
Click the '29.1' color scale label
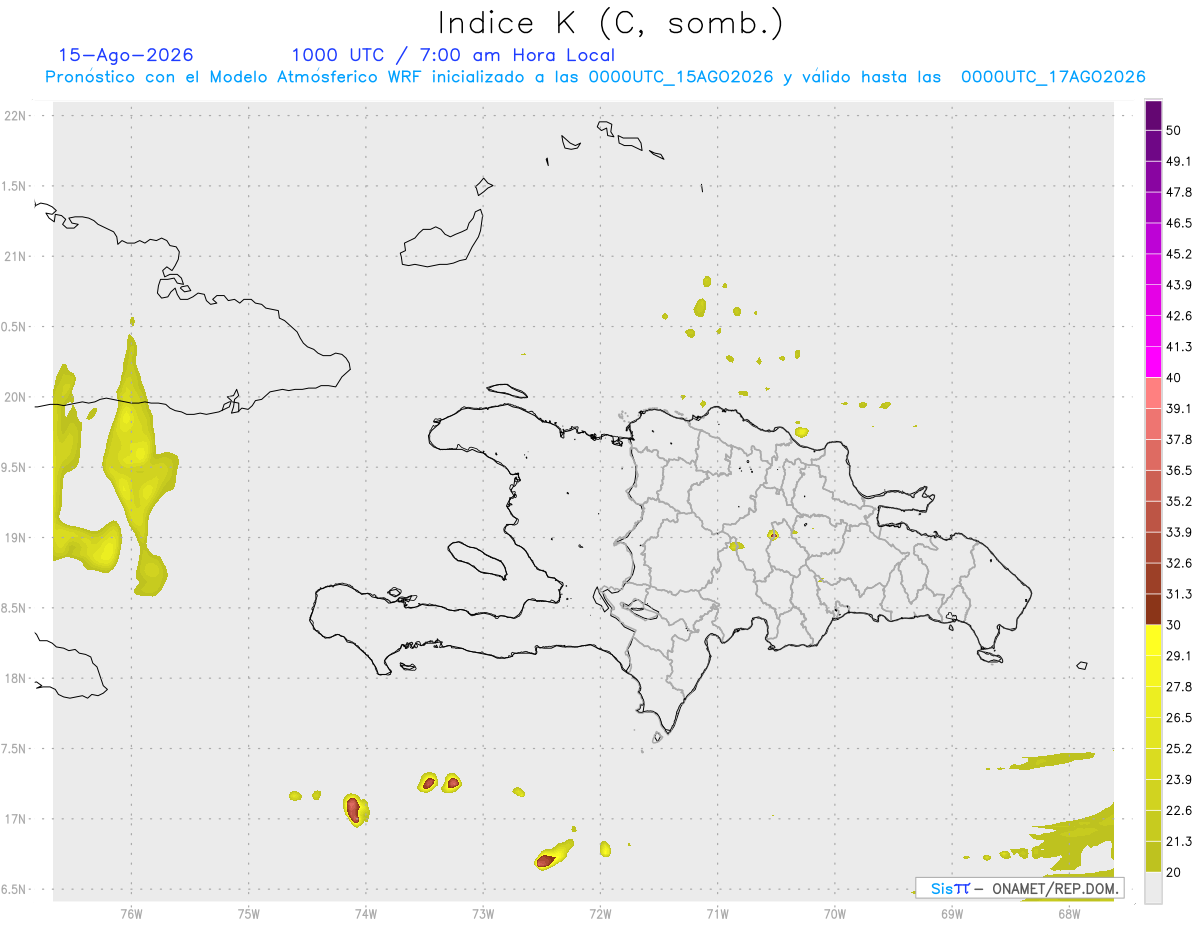pyautogui.click(x=1179, y=656)
